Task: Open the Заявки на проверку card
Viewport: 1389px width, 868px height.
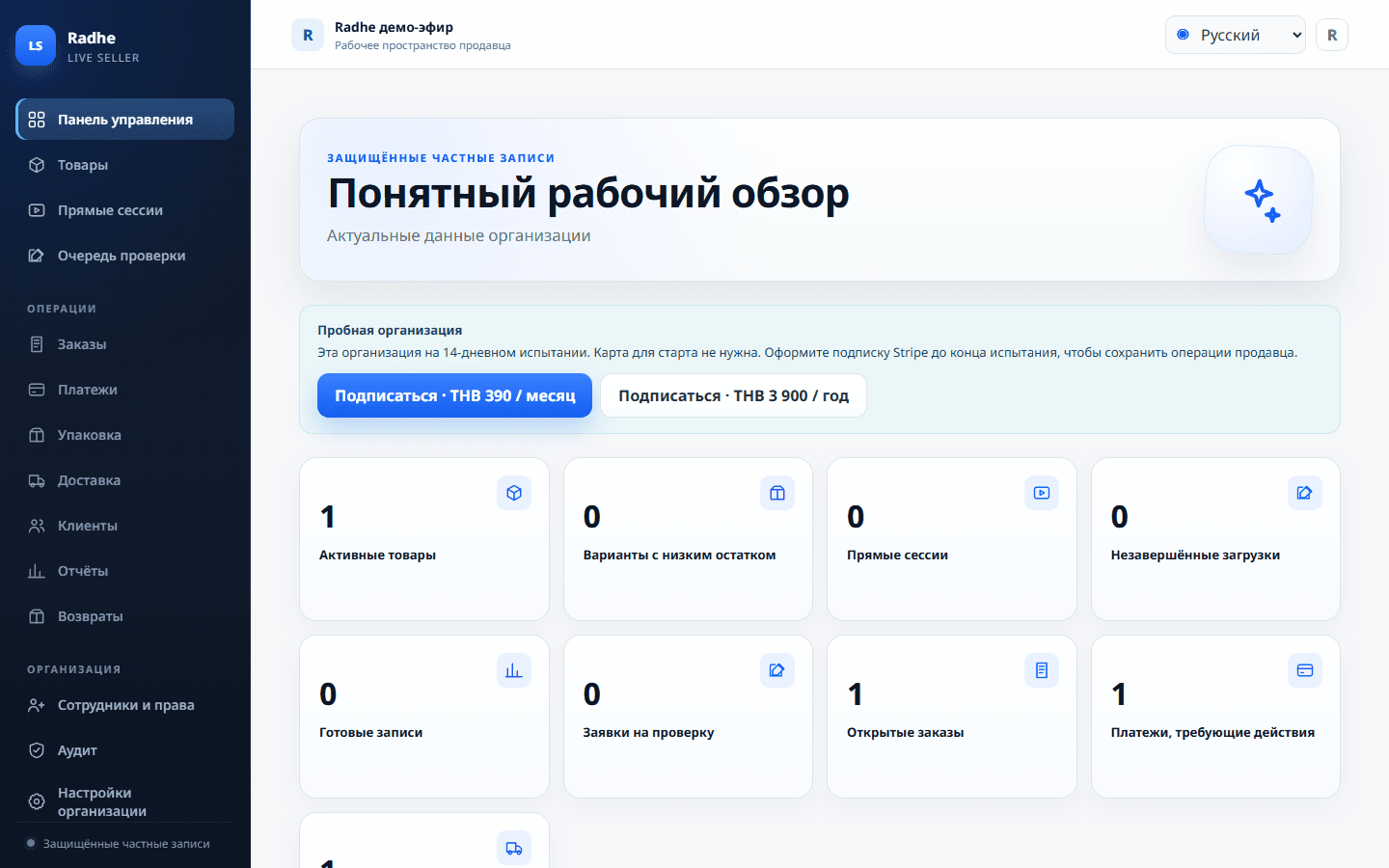Action: point(688,717)
